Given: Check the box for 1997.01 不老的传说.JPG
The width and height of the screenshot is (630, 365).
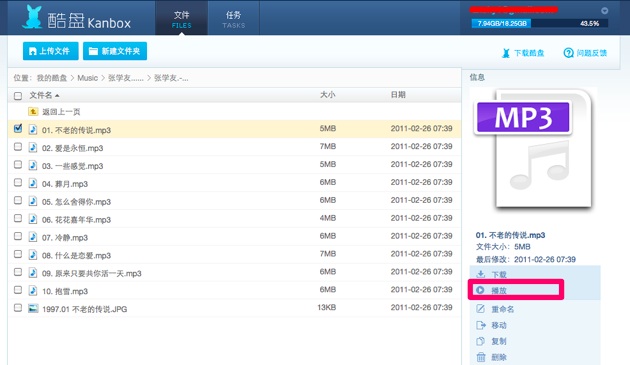Looking at the screenshot, I should point(18,308).
